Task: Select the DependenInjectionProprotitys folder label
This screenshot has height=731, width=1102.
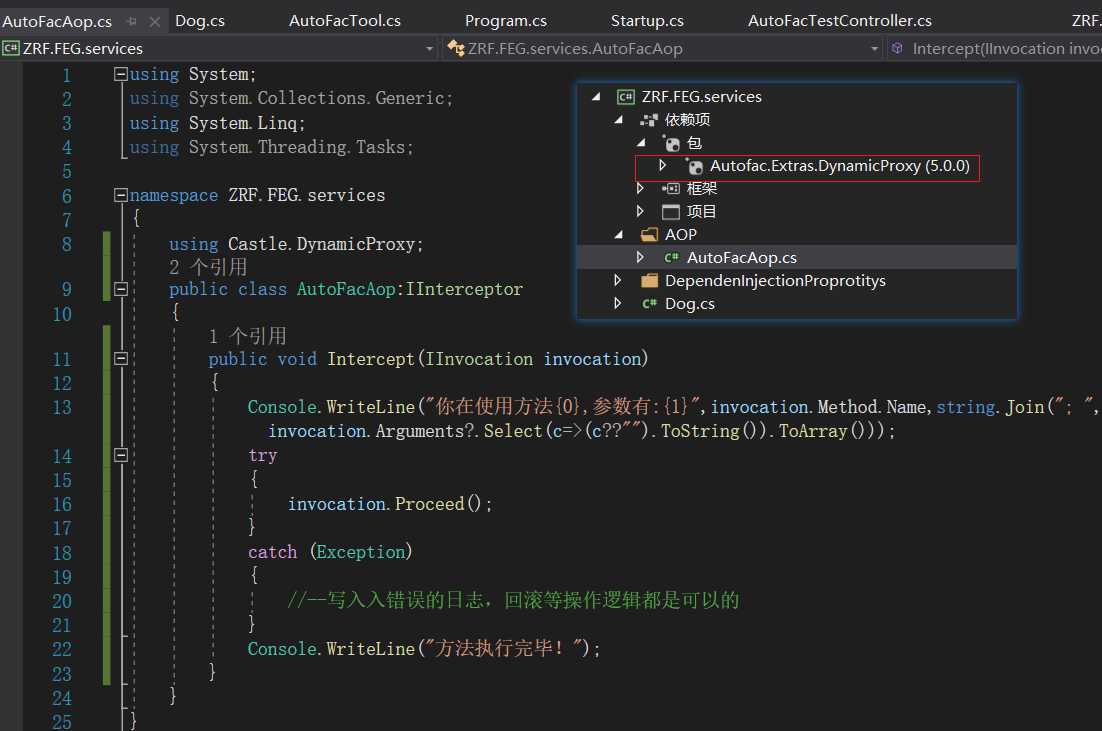Action: [x=775, y=281]
